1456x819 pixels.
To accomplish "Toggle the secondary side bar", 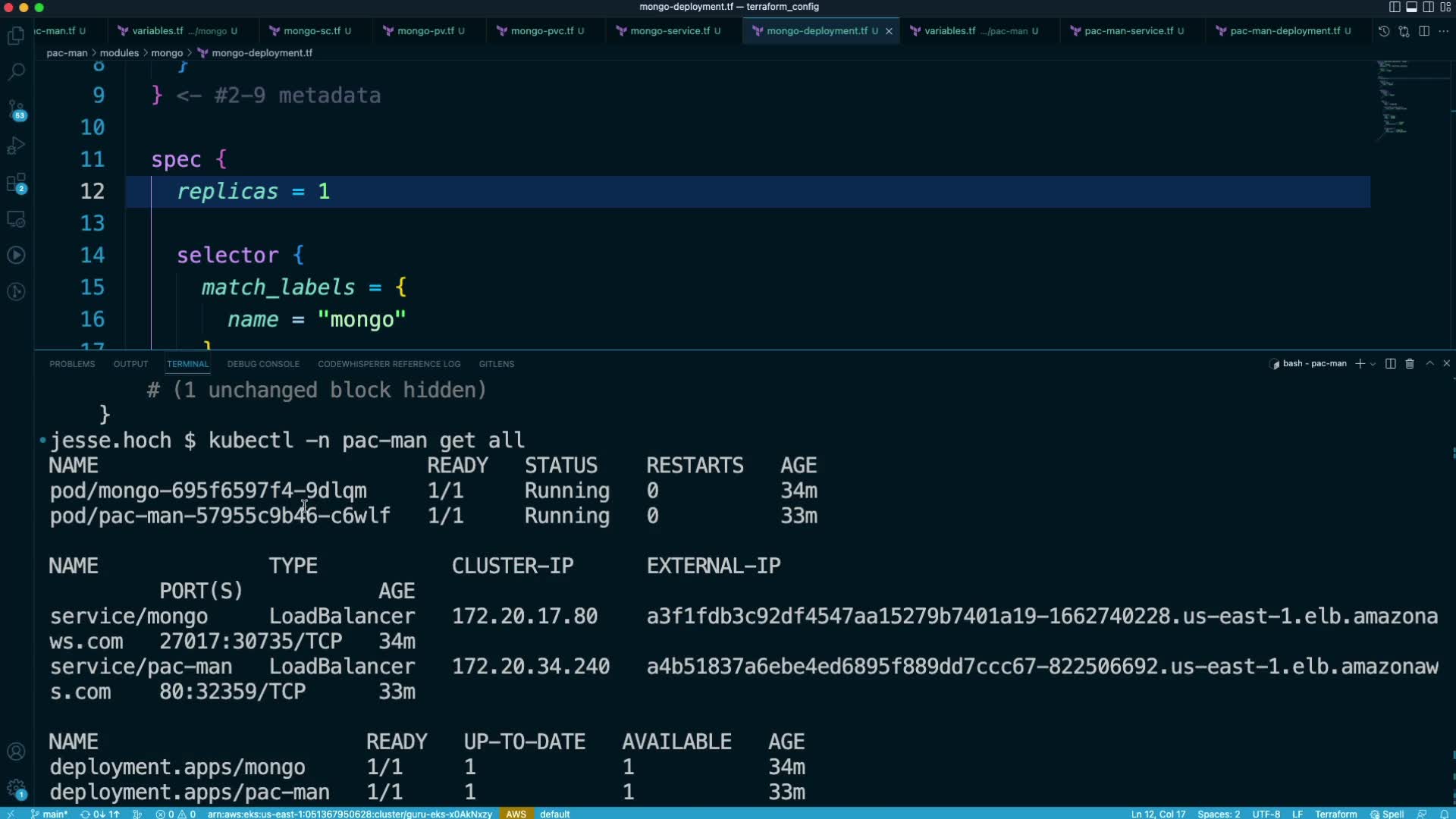I will pyautogui.click(x=1428, y=7).
